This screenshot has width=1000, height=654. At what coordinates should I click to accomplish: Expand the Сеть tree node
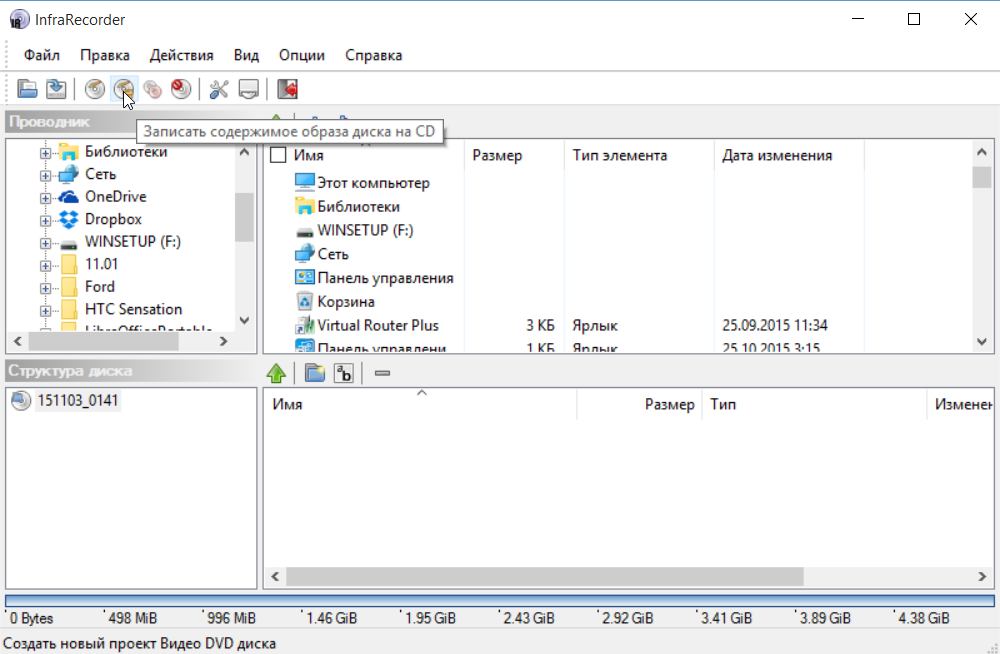45,175
